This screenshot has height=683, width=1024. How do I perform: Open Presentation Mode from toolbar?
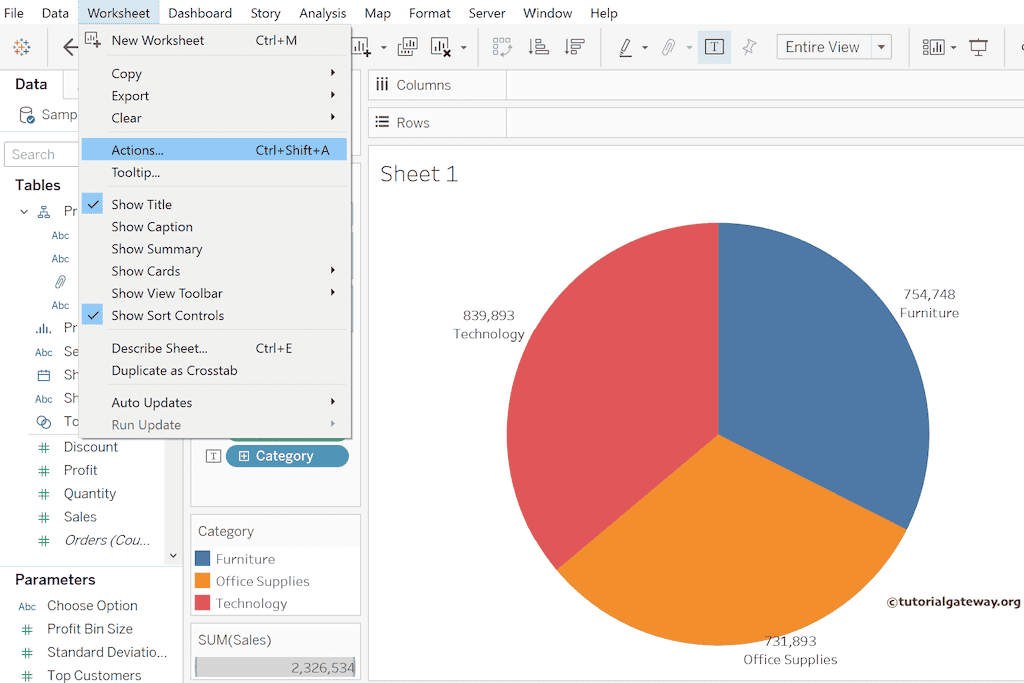978,47
